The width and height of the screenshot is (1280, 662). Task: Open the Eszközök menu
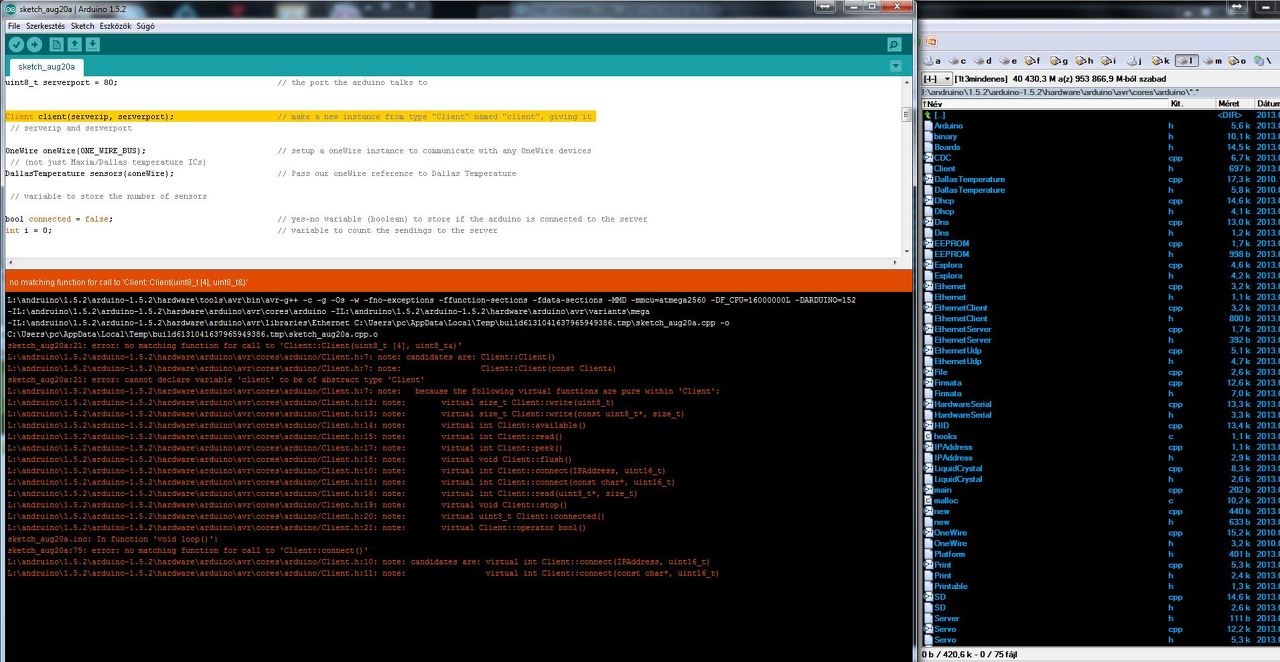(115, 25)
